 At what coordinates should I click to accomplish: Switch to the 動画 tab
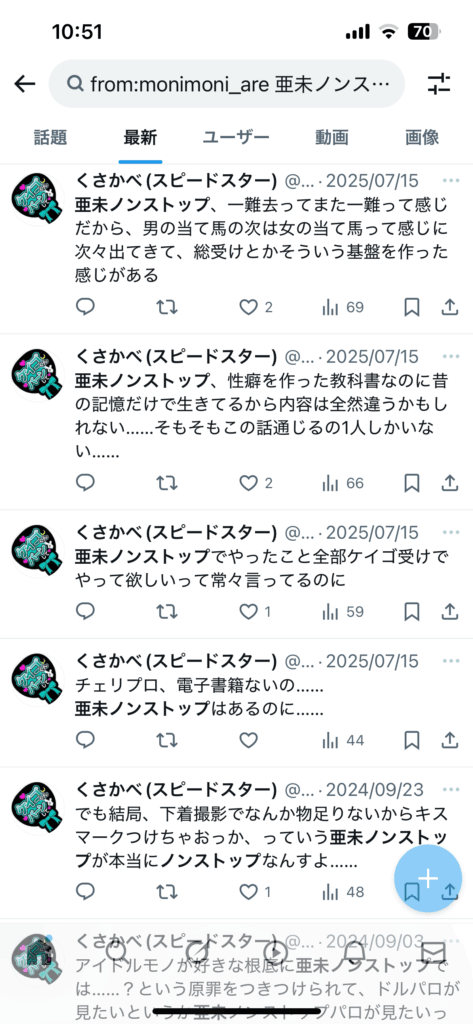tap(332, 137)
